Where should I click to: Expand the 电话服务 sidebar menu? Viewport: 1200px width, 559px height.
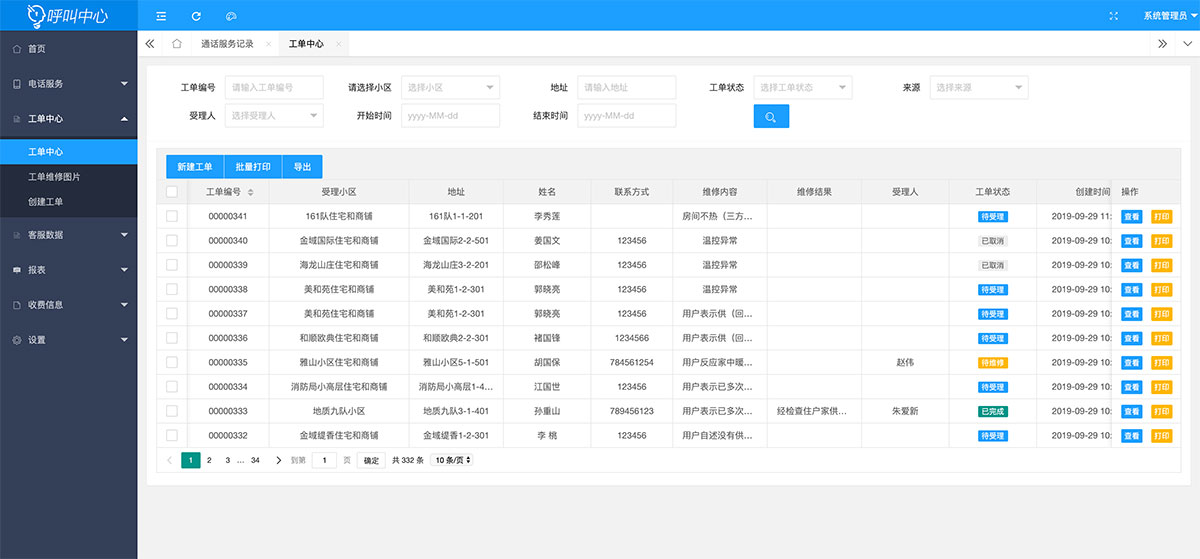tap(68, 84)
